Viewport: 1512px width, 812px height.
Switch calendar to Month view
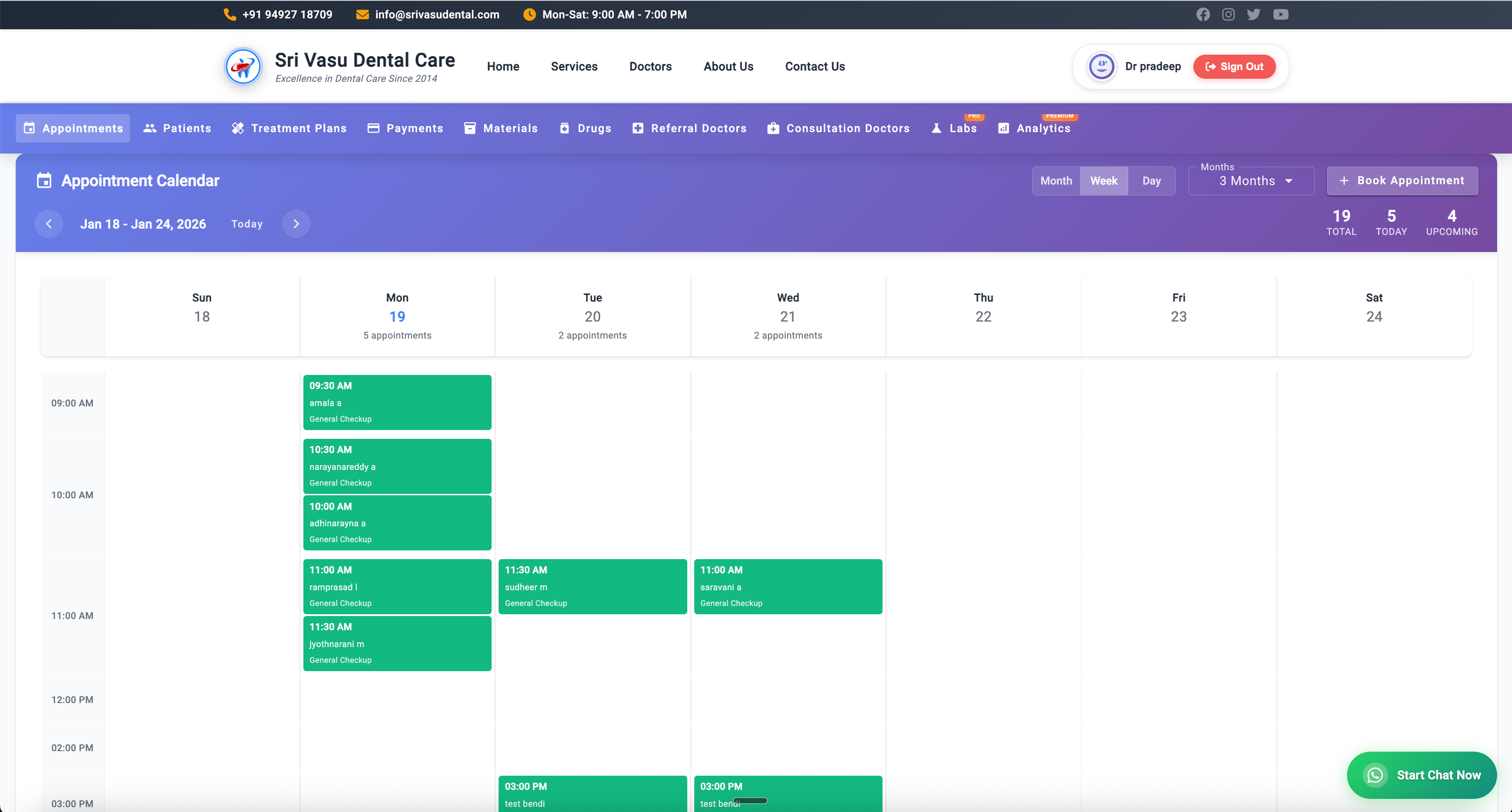pos(1055,181)
